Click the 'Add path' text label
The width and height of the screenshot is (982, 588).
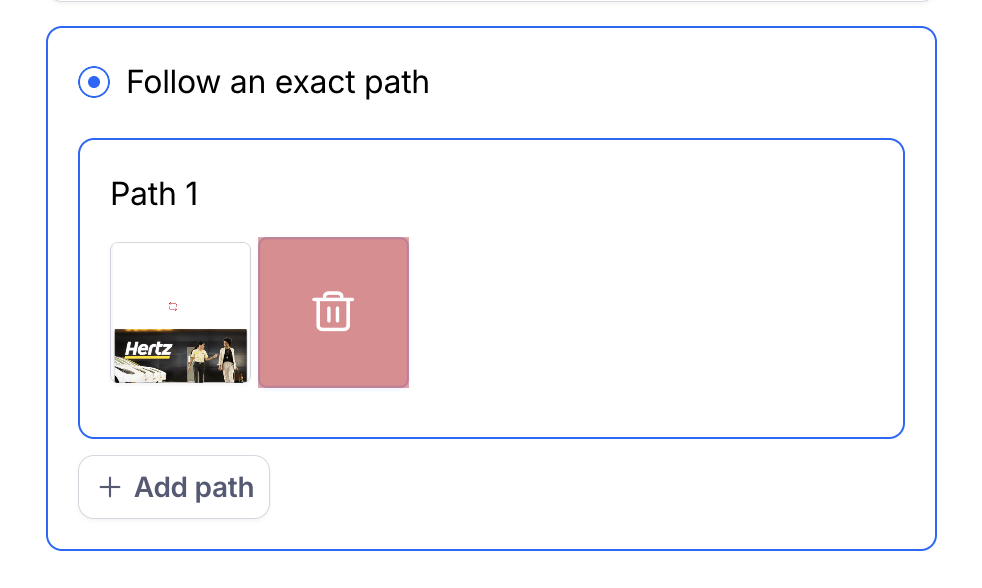click(x=194, y=488)
